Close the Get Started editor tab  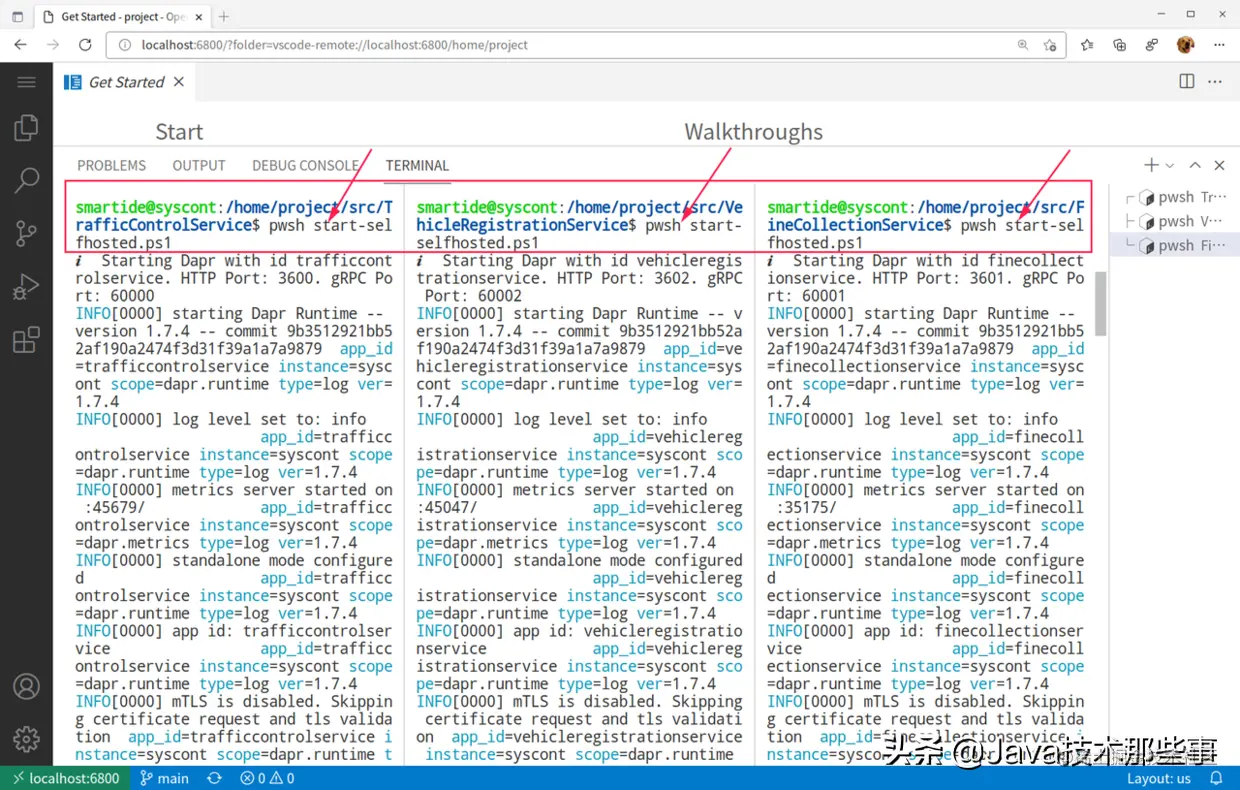[x=179, y=82]
